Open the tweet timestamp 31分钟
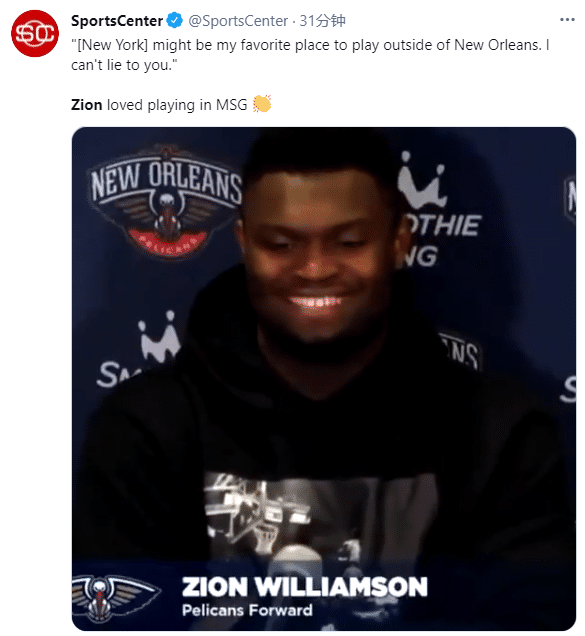The width and height of the screenshot is (585, 636). tap(323, 21)
